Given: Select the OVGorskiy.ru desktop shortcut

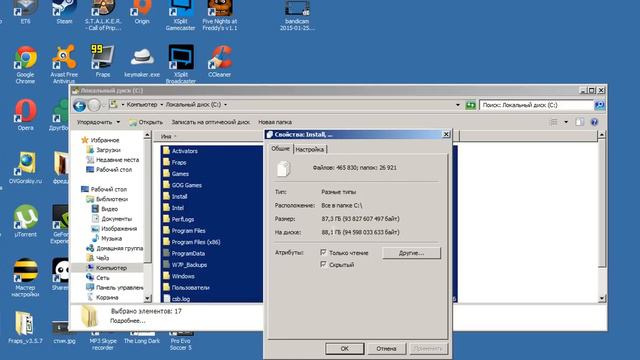Looking at the screenshot, I should pos(25,168).
